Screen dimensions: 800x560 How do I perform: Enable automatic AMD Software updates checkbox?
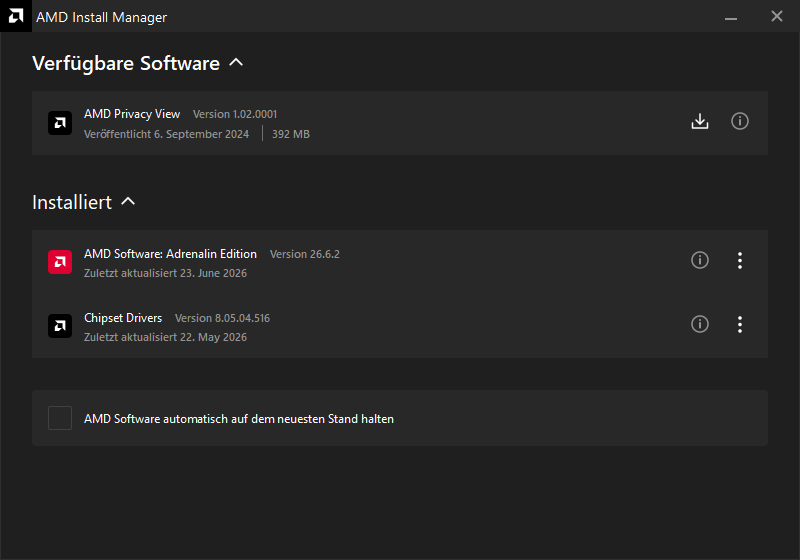tap(60, 418)
